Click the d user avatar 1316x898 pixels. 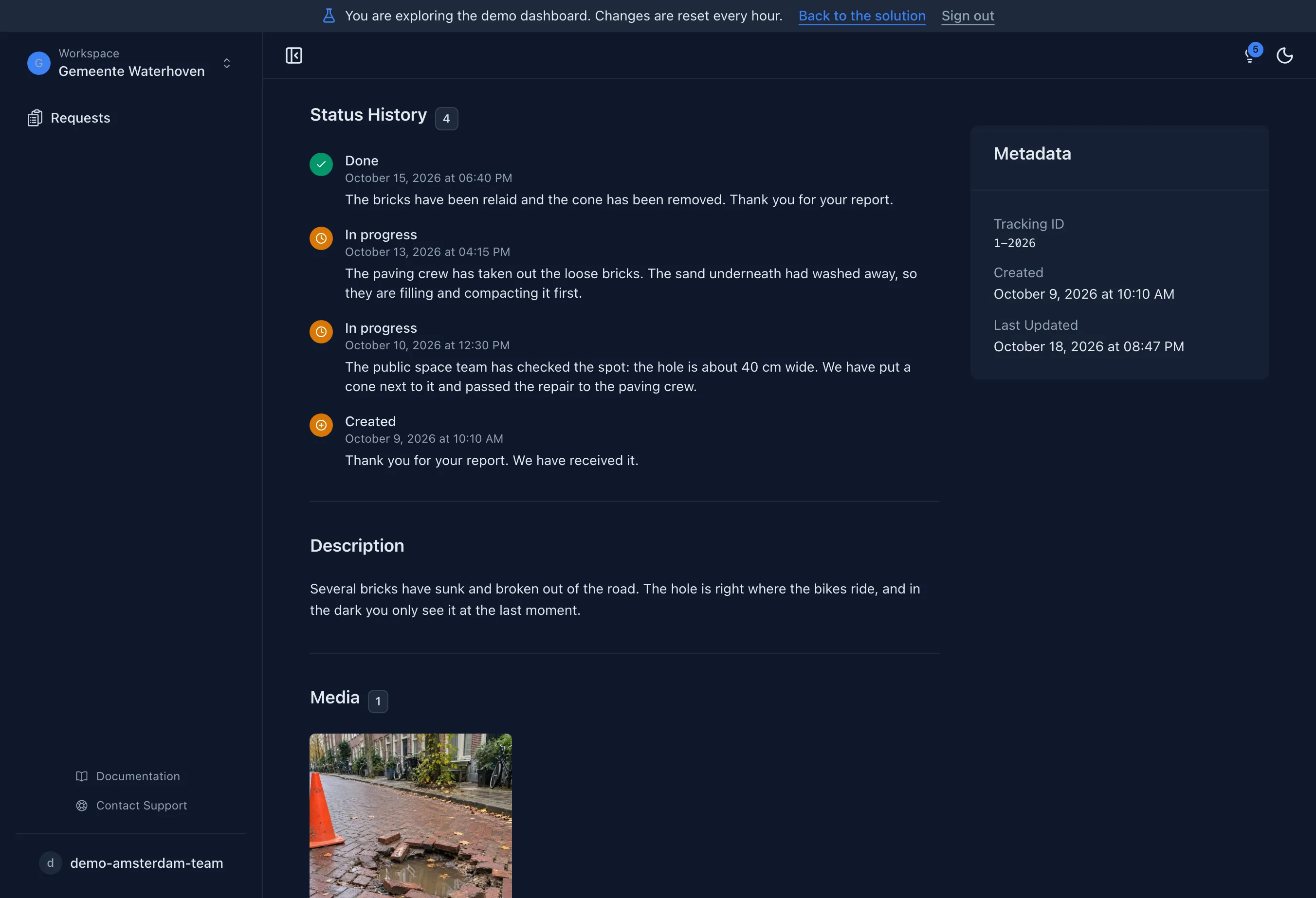pyautogui.click(x=51, y=863)
